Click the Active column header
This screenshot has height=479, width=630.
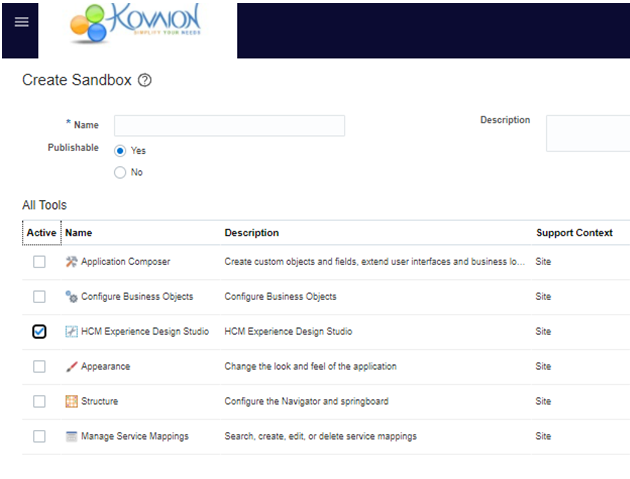point(41,233)
